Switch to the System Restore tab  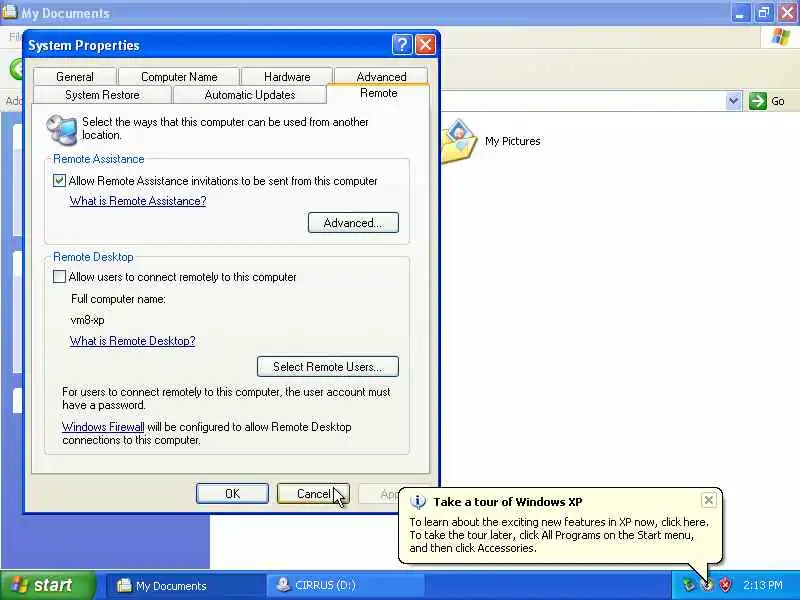click(x=102, y=95)
